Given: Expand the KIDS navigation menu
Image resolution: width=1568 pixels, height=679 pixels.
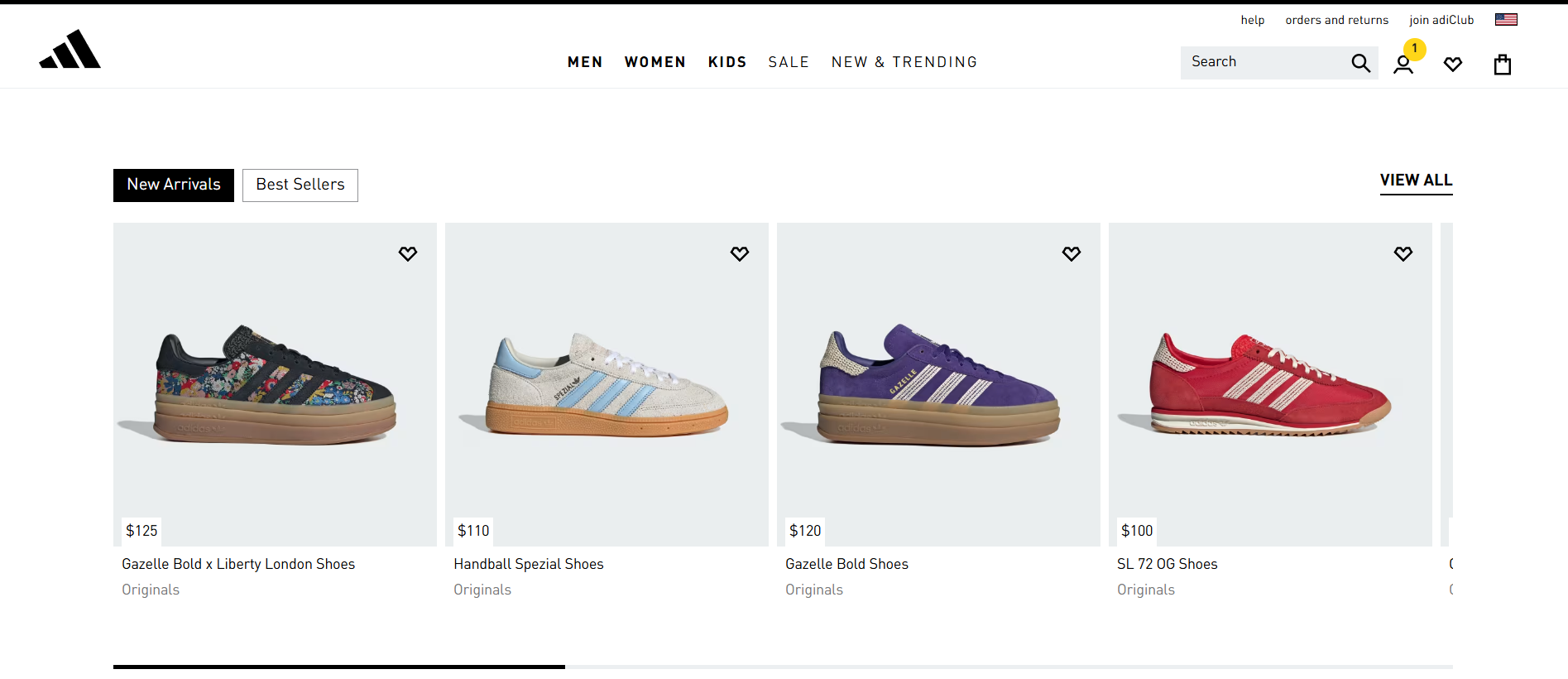Looking at the screenshot, I should click(727, 62).
